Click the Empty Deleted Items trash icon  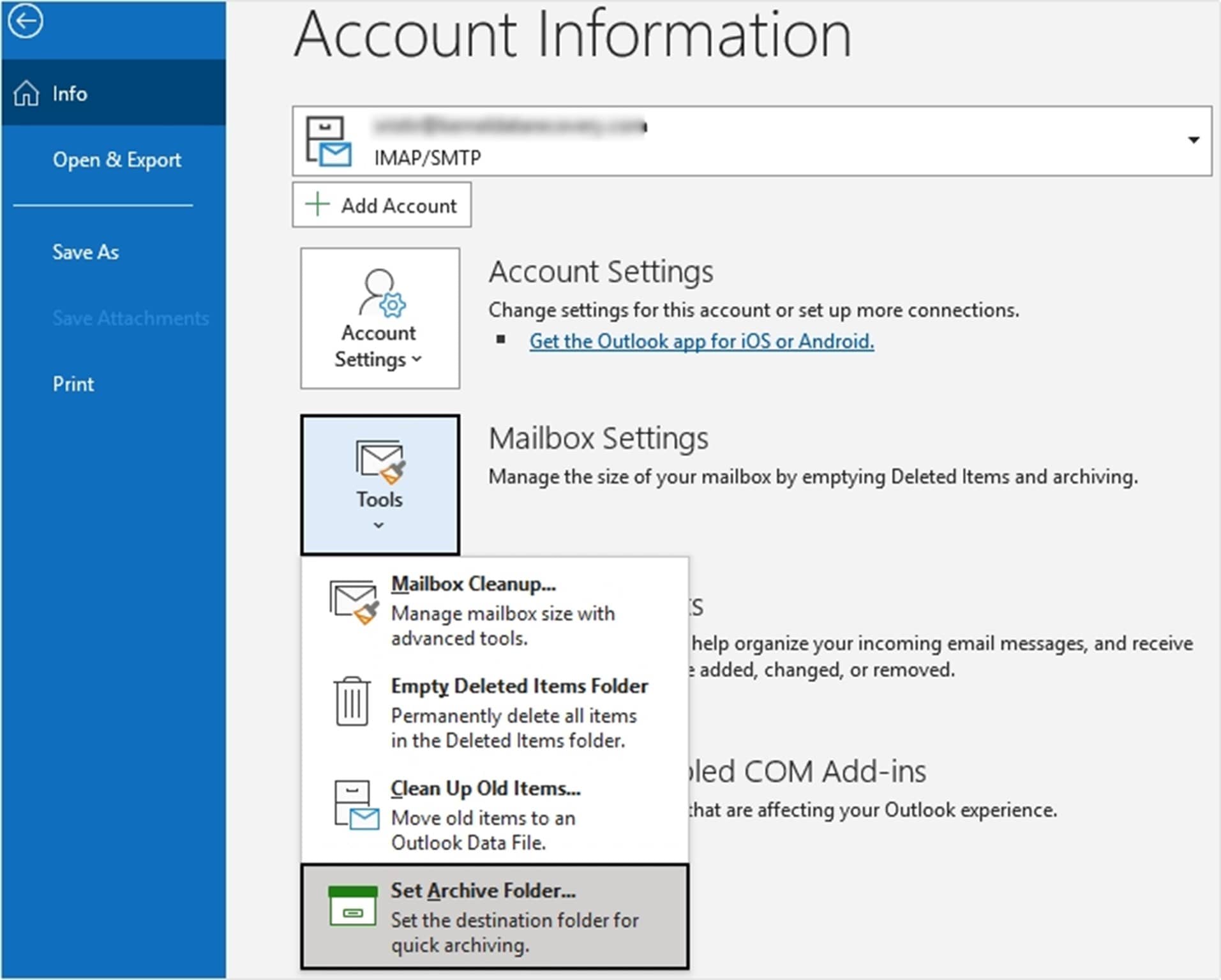tap(352, 702)
